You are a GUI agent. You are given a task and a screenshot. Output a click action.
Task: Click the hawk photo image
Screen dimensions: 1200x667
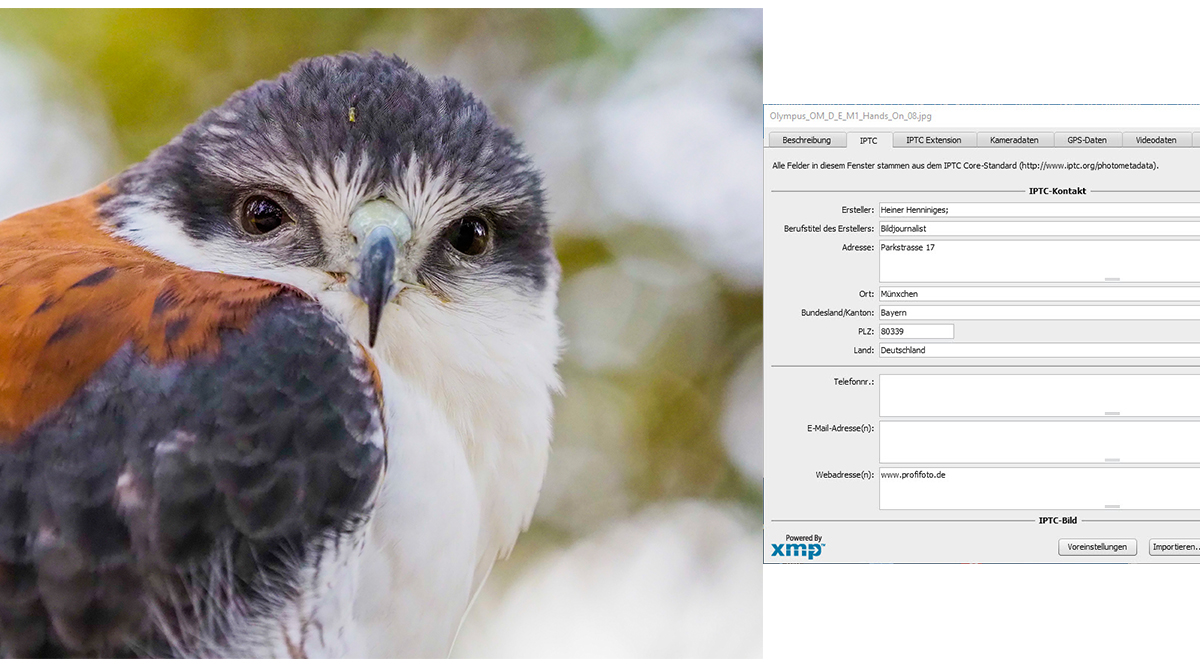tap(381, 333)
